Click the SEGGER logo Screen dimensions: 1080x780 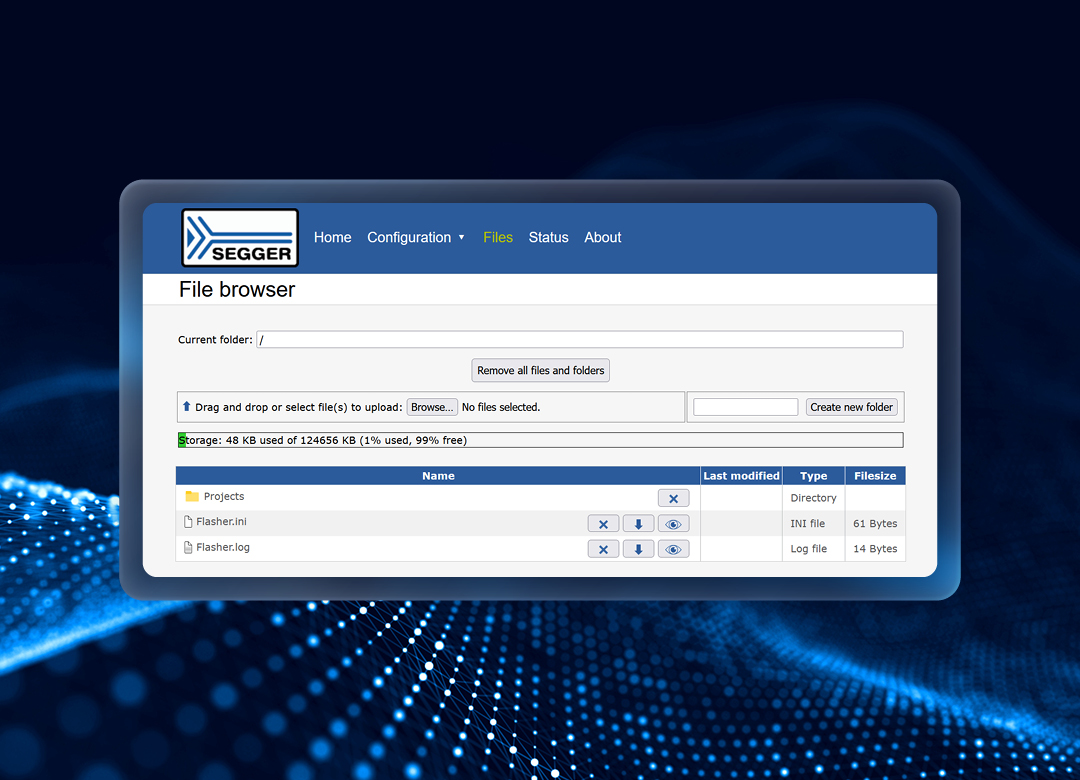(x=240, y=238)
